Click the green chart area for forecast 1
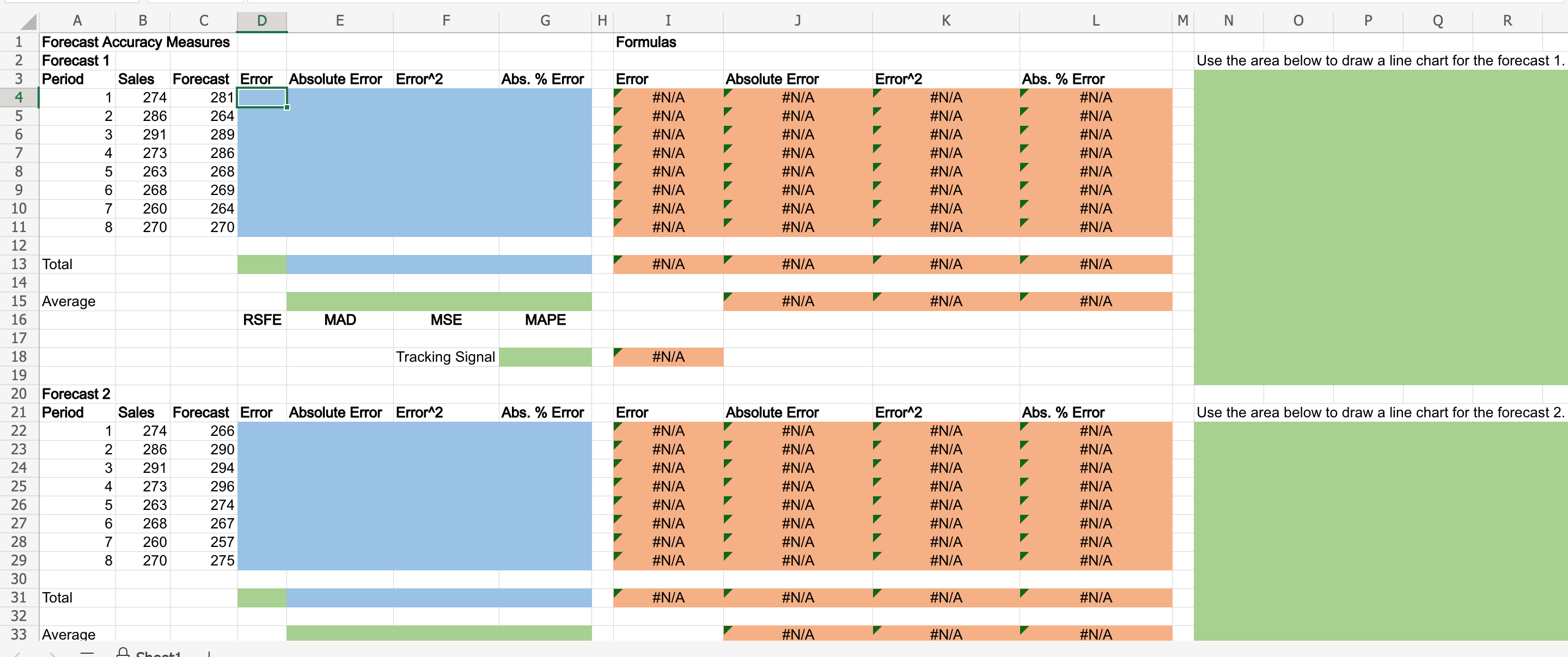 point(1380,227)
